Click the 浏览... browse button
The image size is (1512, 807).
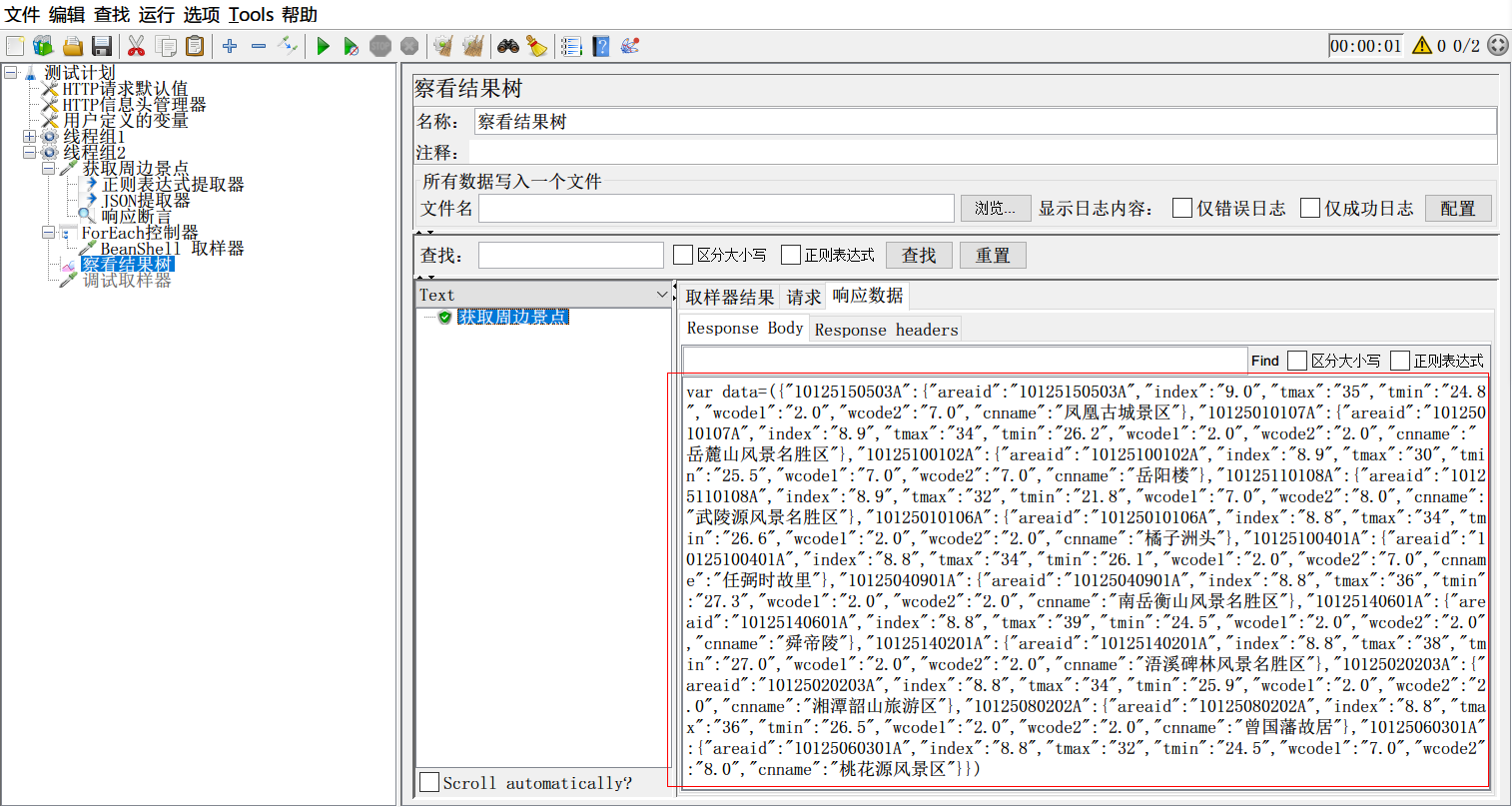pyautogui.click(x=995, y=208)
